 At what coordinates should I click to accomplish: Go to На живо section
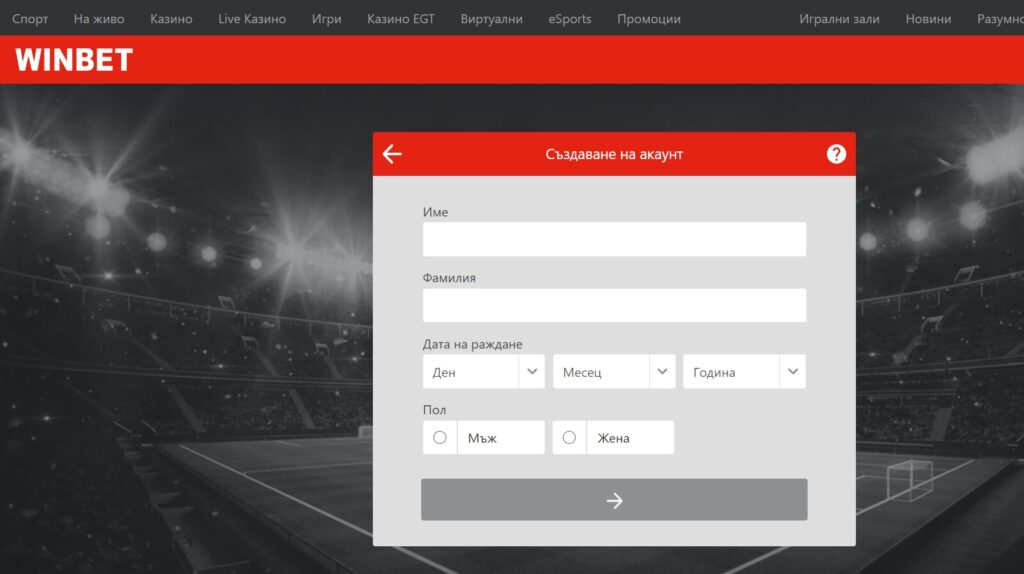click(99, 19)
